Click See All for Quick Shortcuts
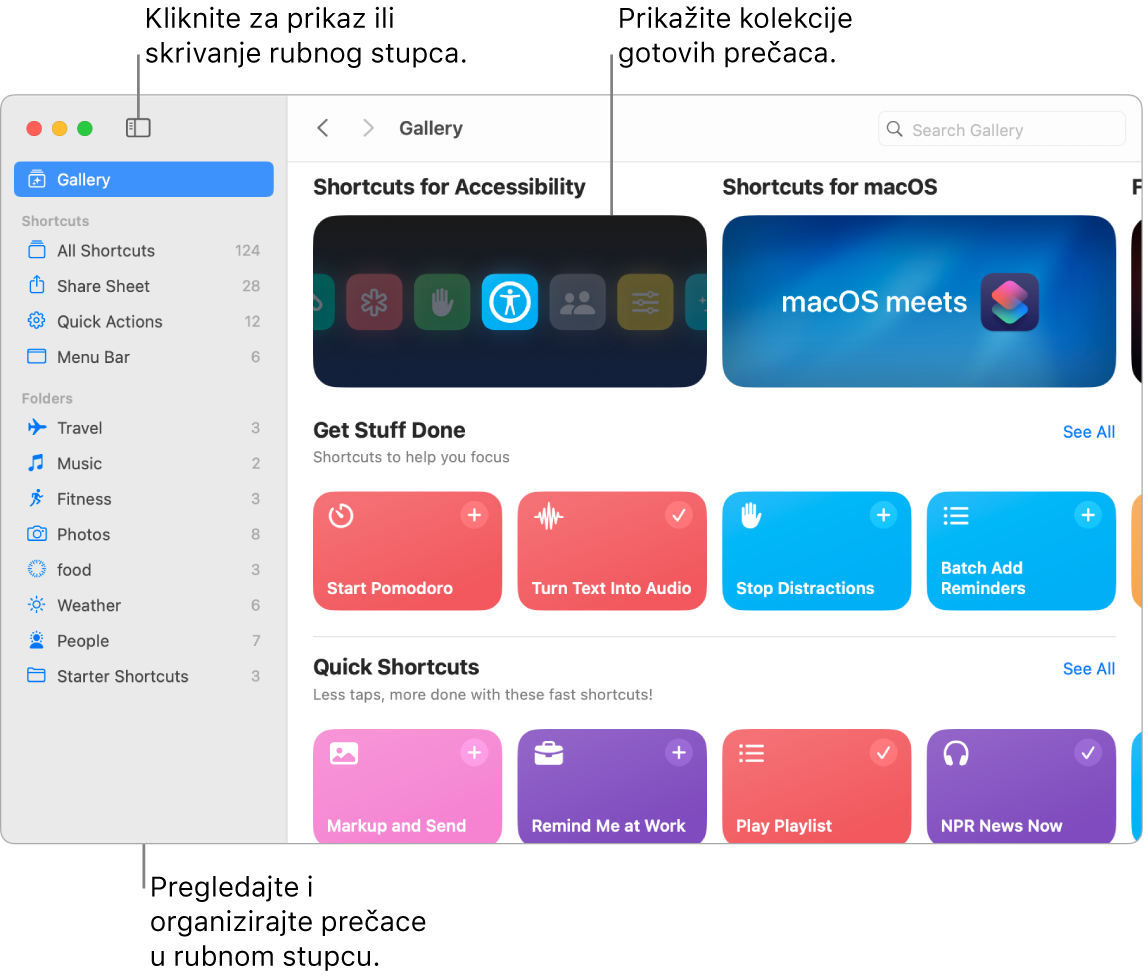The image size is (1144, 979). pyautogui.click(x=1089, y=669)
